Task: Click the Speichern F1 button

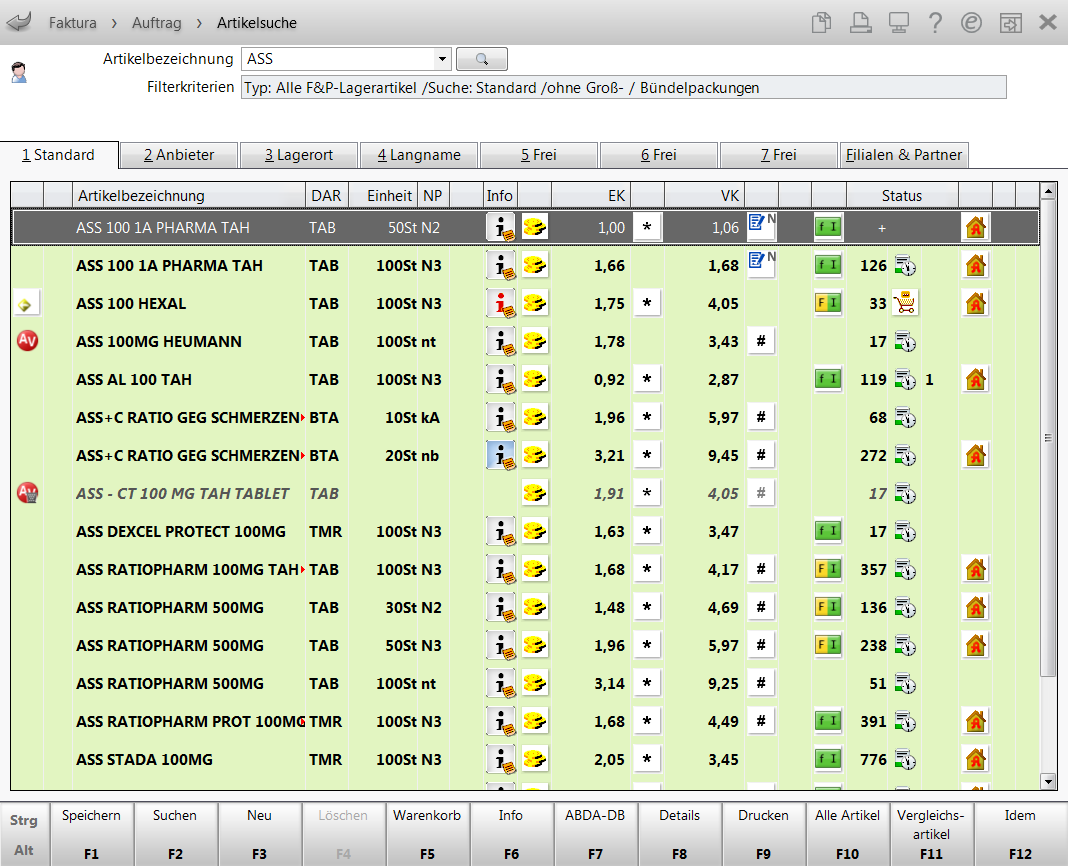Action: 91,834
